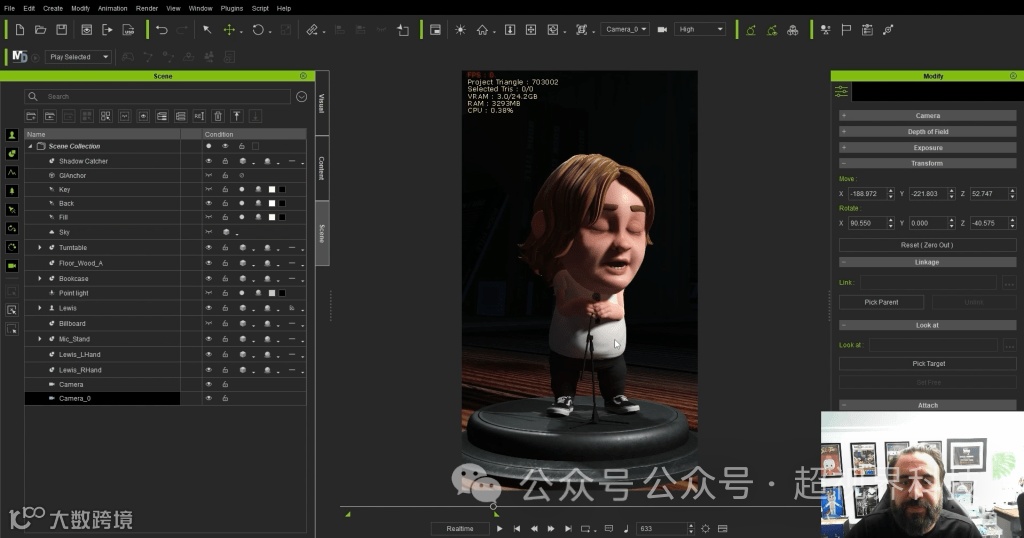Play the animation
This screenshot has width=1024, height=538.
point(500,528)
